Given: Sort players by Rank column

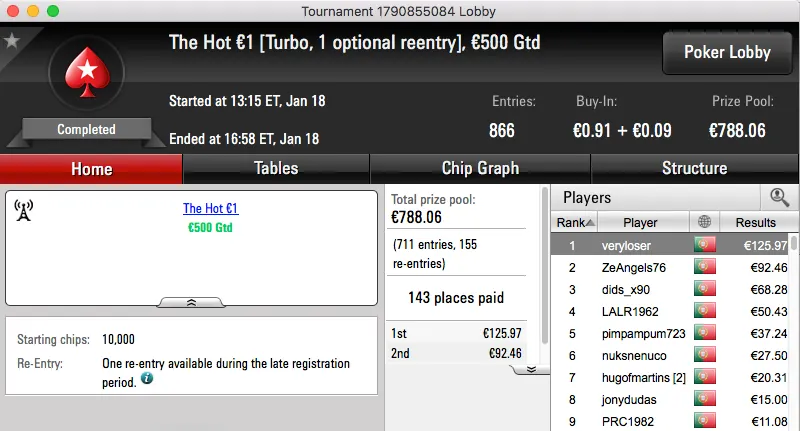Looking at the screenshot, I should click(x=577, y=222).
